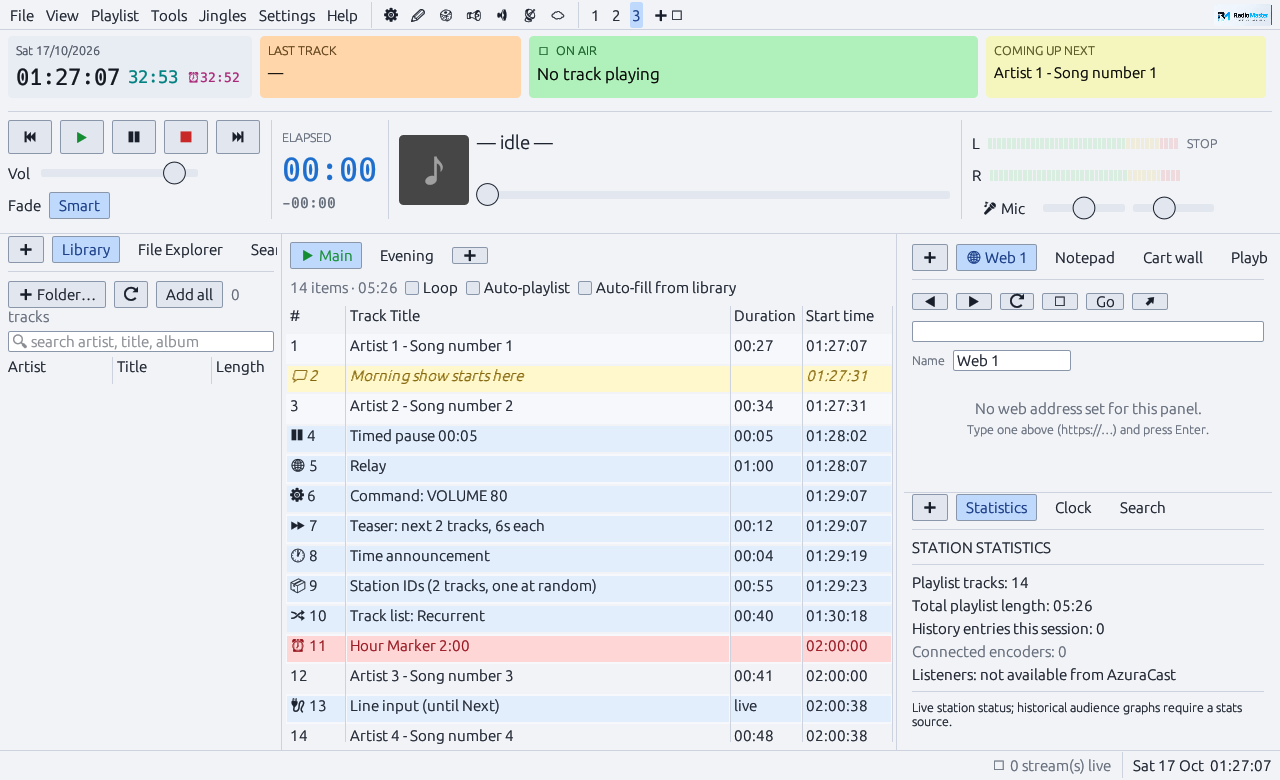Start playback with the green play button
Screen dimensions: 1280x780
point(82,137)
